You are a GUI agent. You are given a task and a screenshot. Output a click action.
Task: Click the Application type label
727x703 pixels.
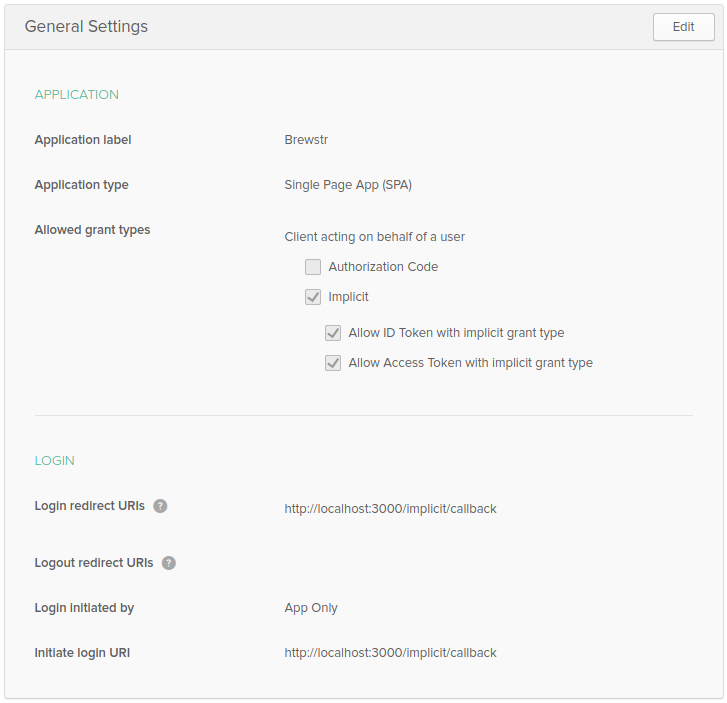coord(81,185)
